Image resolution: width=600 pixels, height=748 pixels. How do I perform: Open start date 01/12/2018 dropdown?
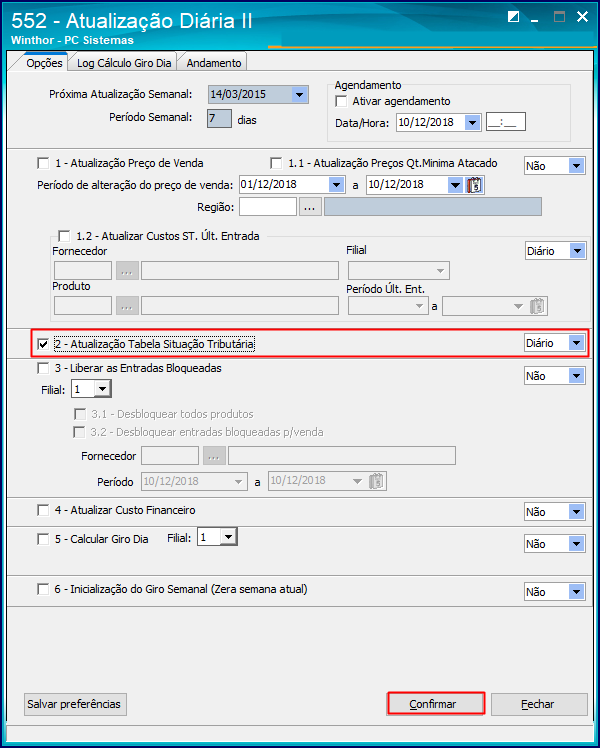point(337,185)
